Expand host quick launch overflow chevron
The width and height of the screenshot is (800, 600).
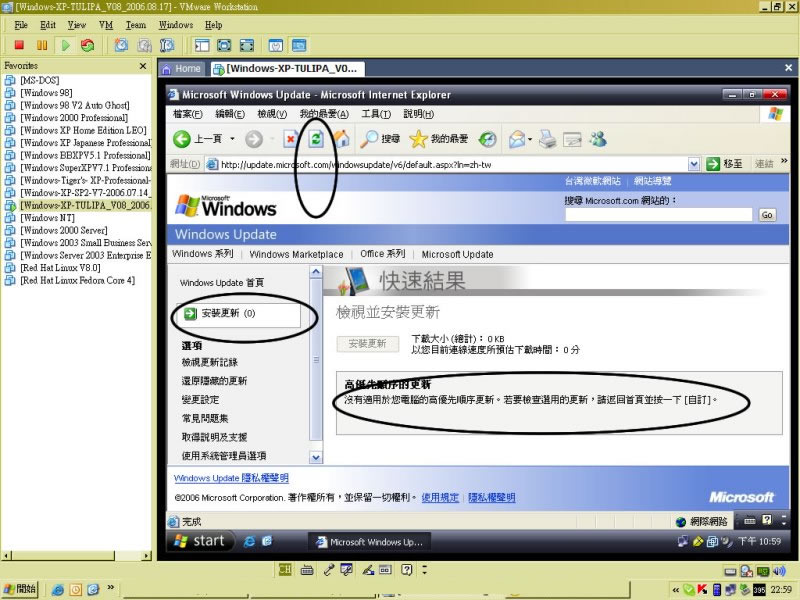coord(111,588)
